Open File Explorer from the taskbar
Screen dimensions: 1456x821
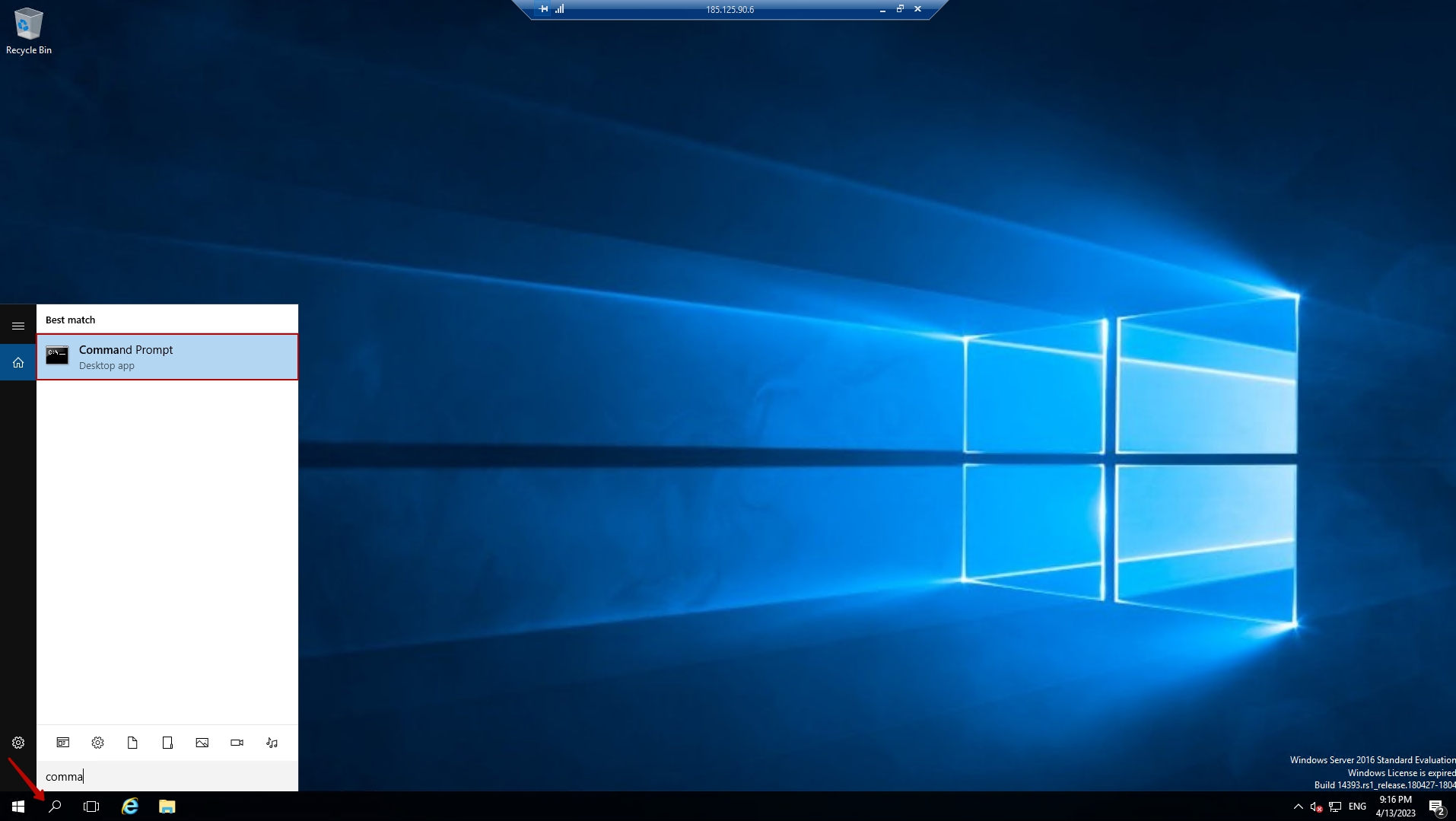tap(167, 807)
